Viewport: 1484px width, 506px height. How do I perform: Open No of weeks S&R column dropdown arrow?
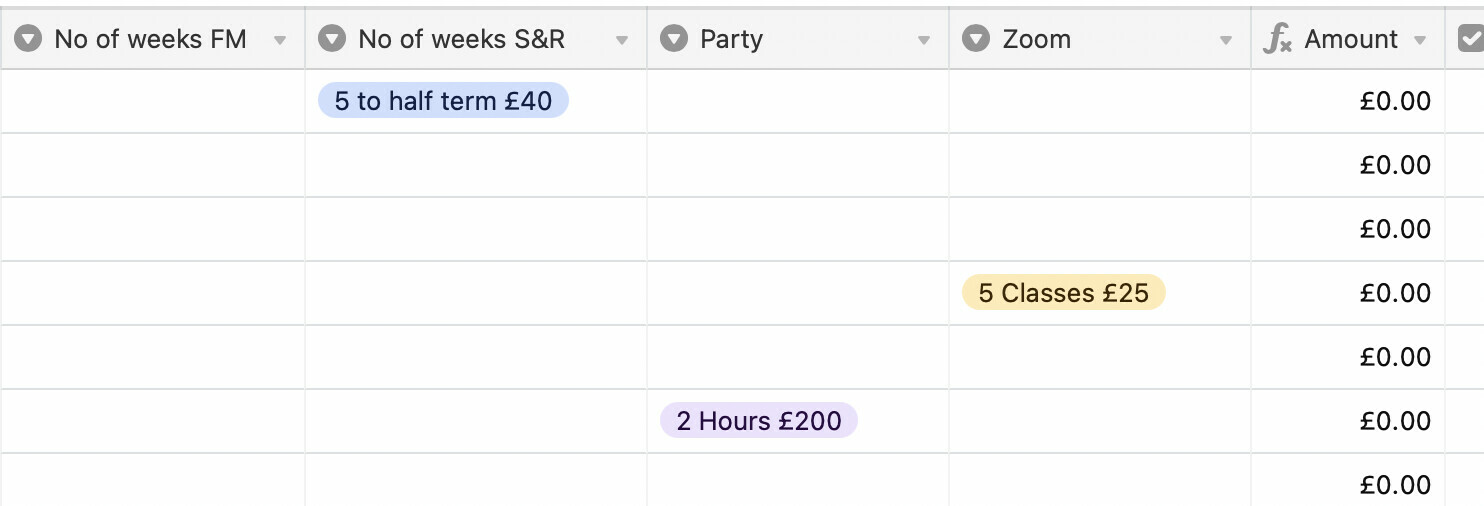tap(622, 41)
